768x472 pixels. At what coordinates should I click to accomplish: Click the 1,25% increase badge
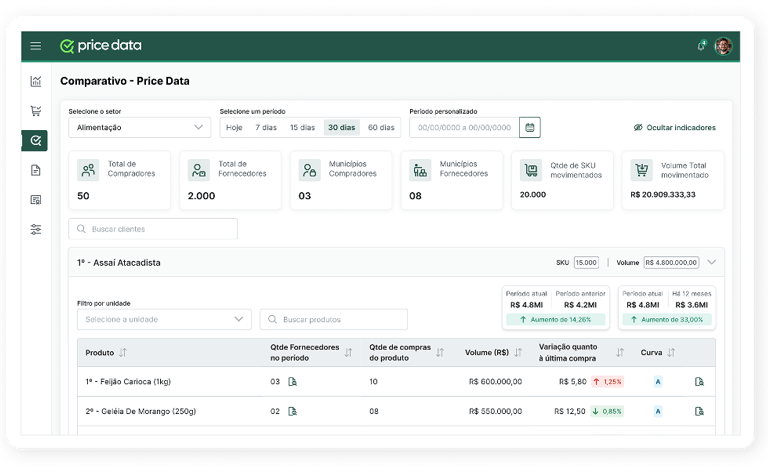tap(607, 381)
